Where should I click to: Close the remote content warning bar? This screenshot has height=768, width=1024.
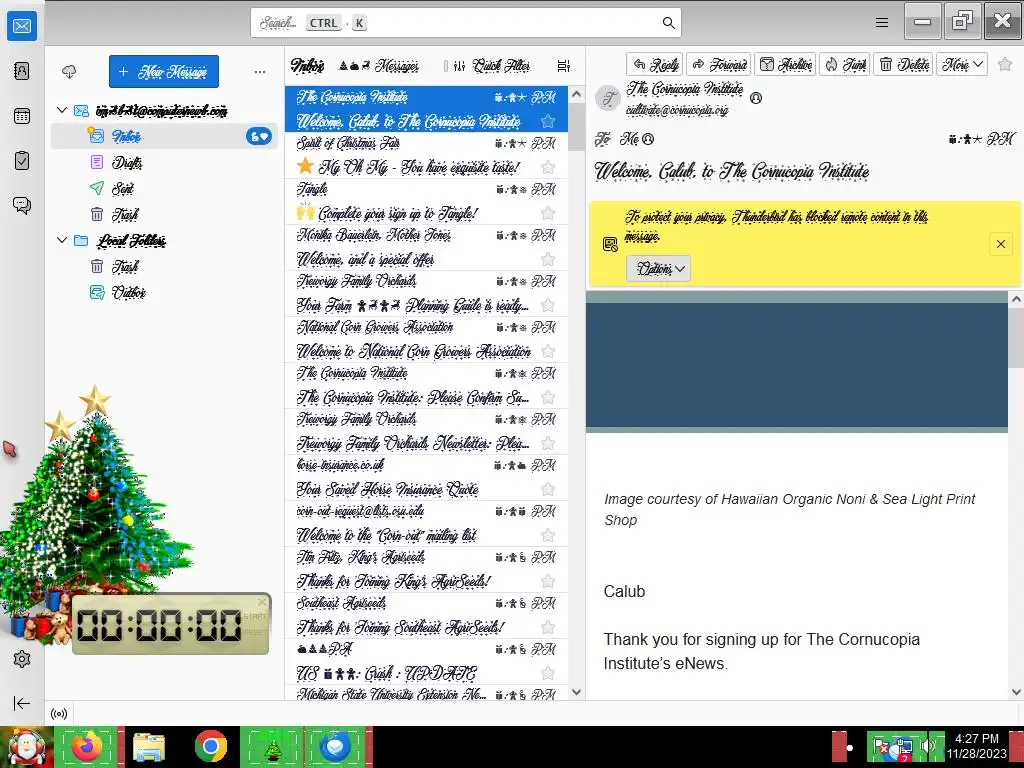coord(1000,244)
